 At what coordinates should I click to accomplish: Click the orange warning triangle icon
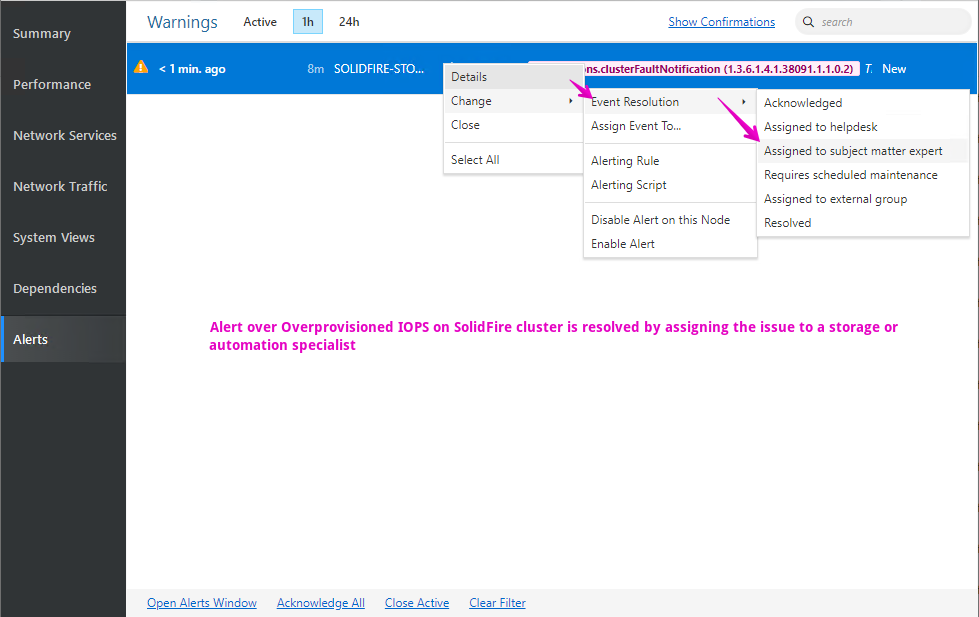141,67
